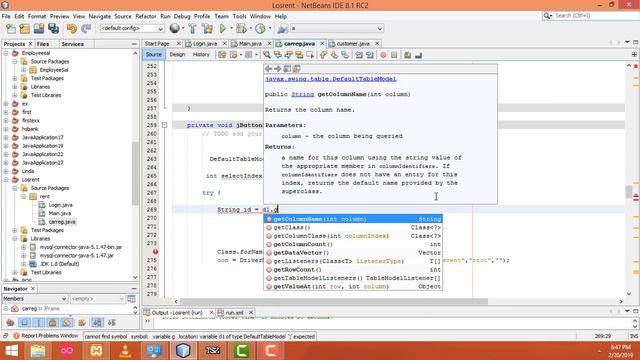The width and height of the screenshot is (640, 360).
Task: Expand Test Packages under Losrent
Action: (15, 230)
